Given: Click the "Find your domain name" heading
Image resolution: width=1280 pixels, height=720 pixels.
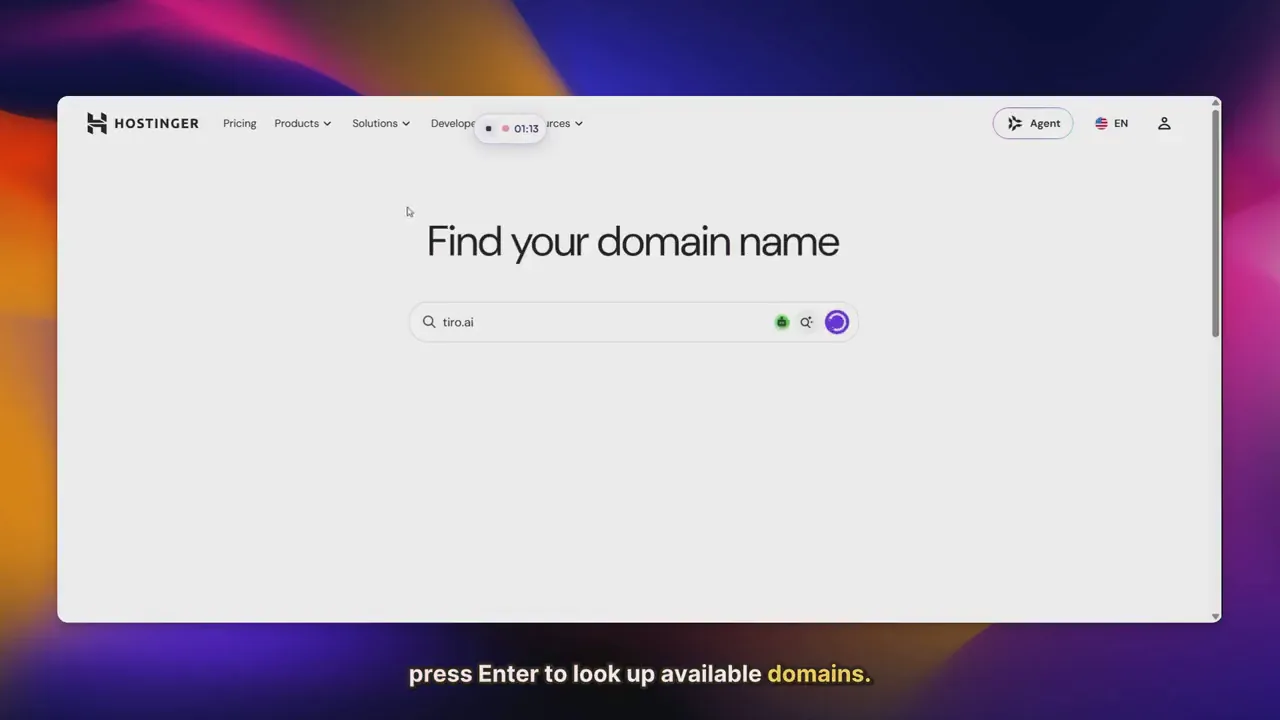Looking at the screenshot, I should [x=633, y=242].
